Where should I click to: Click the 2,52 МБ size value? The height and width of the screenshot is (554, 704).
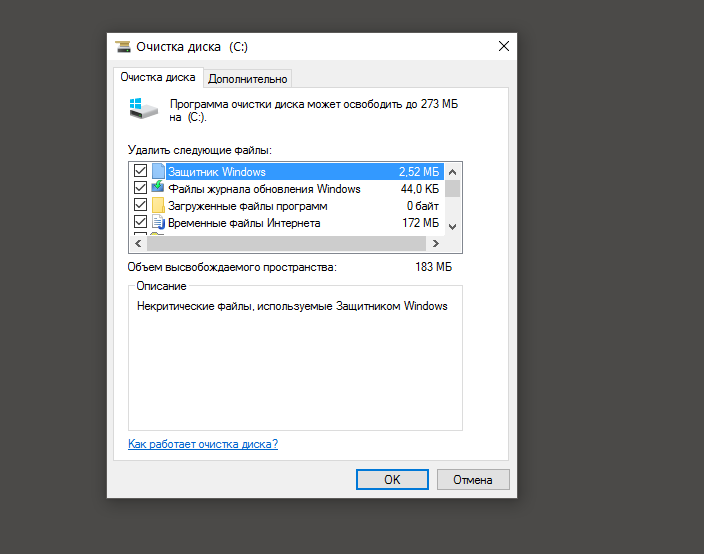click(x=419, y=172)
